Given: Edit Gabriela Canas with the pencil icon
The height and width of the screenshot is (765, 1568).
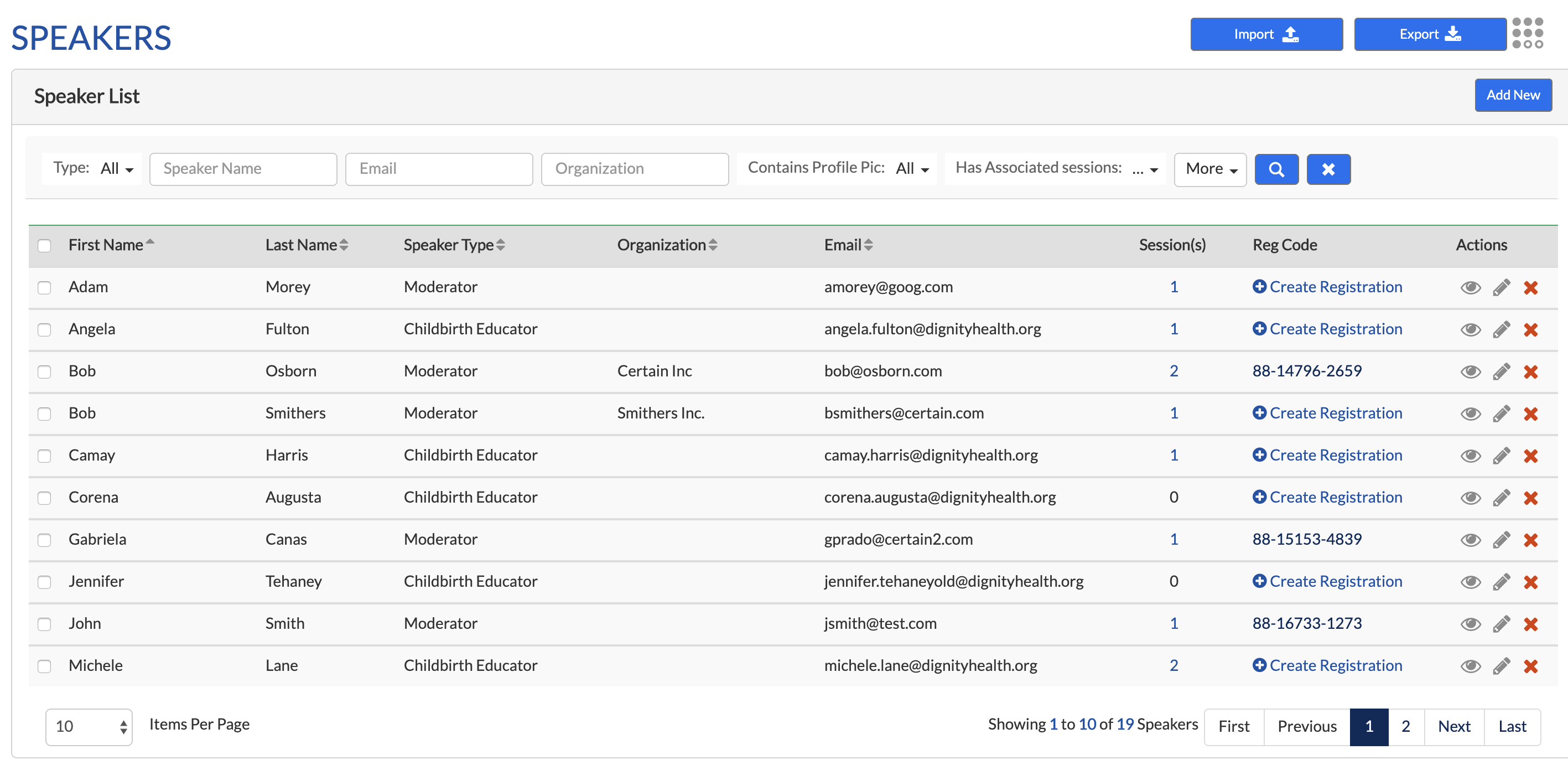Looking at the screenshot, I should [1502, 540].
